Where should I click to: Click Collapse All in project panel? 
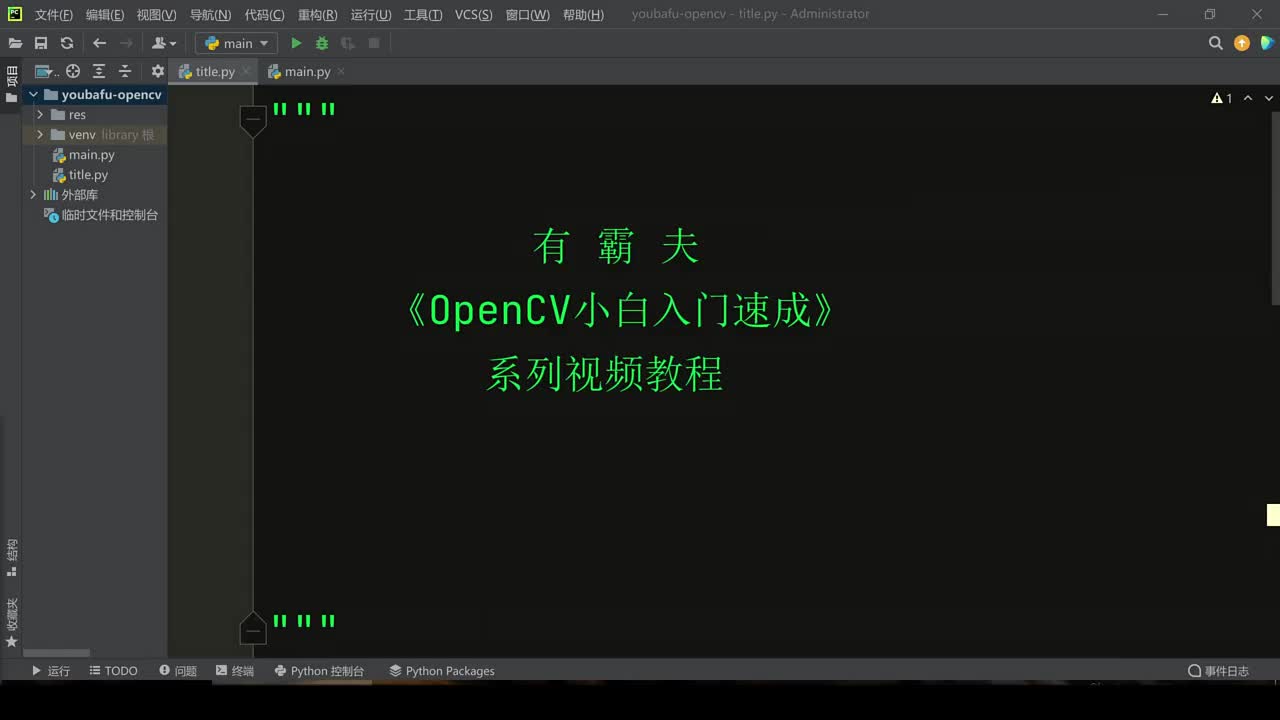click(125, 71)
